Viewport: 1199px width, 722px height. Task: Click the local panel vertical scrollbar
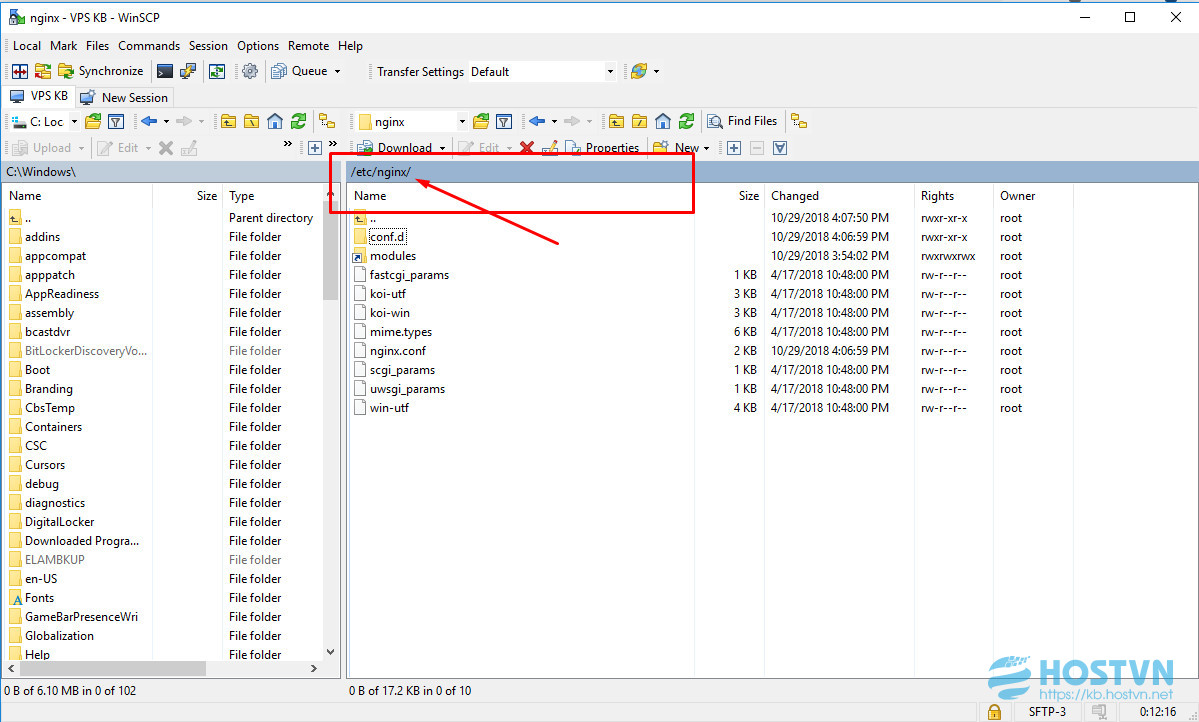[x=330, y=252]
